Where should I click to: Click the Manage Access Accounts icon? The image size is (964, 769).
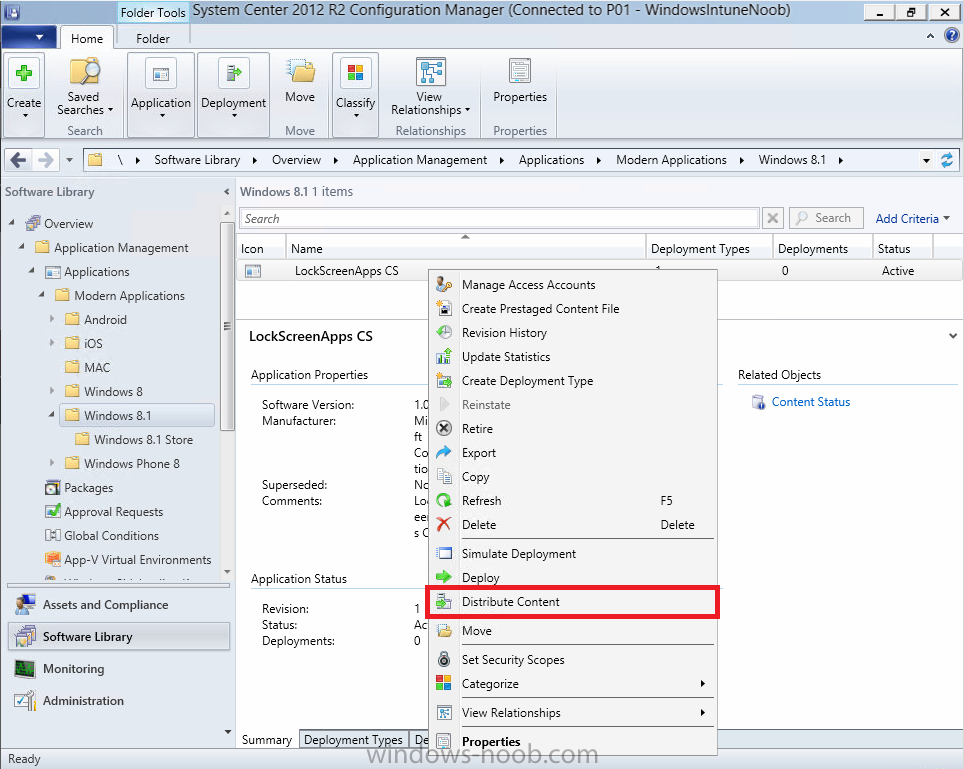pos(444,285)
